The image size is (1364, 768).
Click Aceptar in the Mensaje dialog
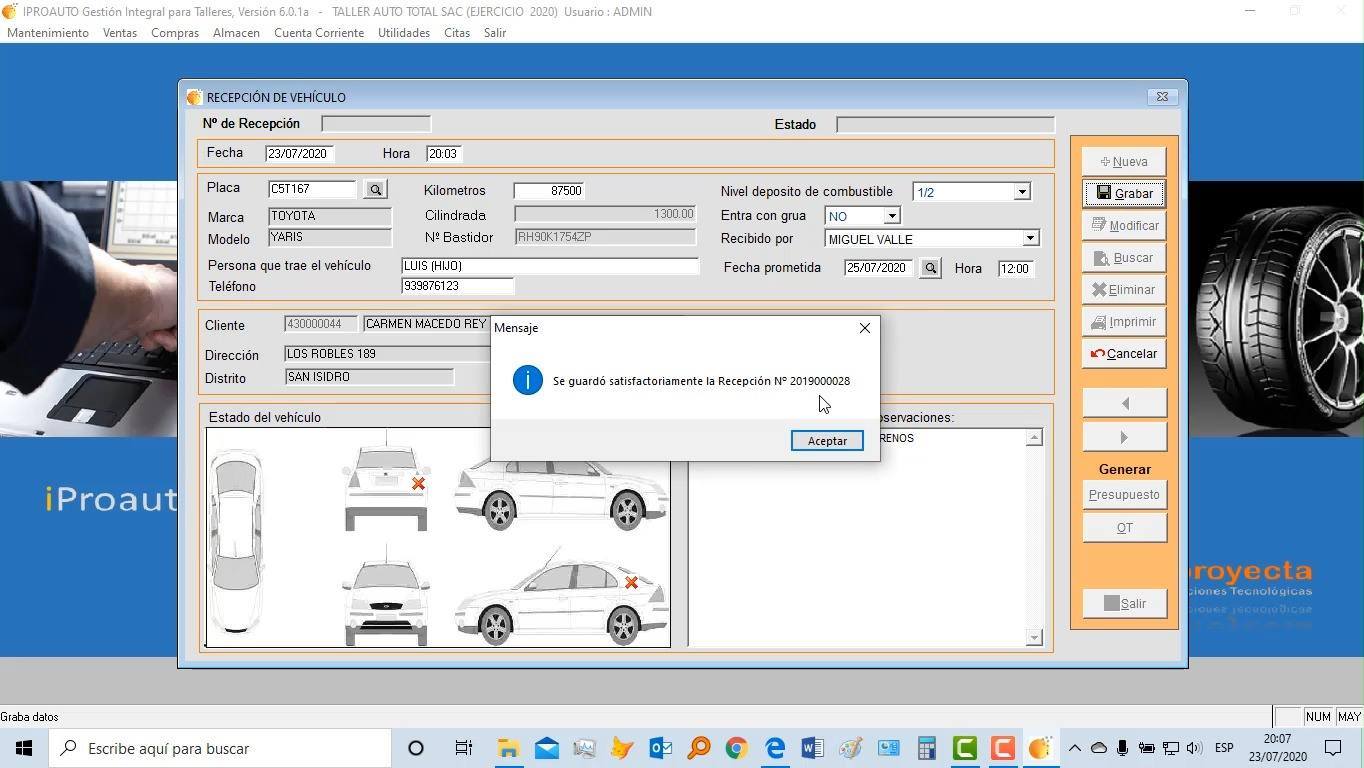point(827,441)
